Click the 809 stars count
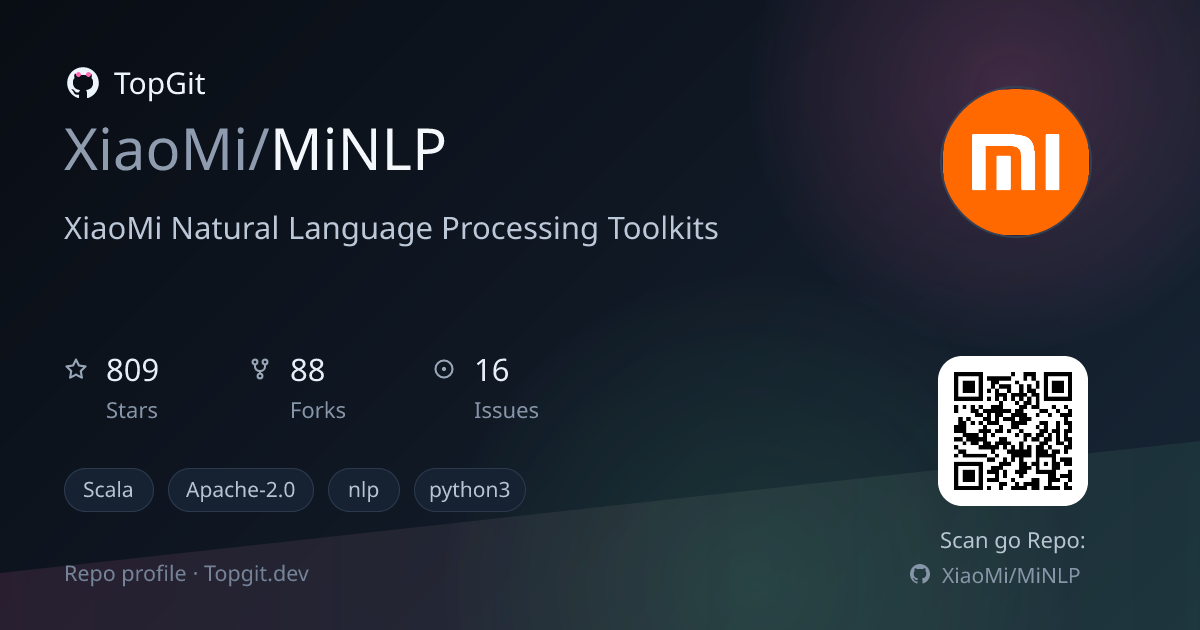1200x630 pixels. [132, 371]
